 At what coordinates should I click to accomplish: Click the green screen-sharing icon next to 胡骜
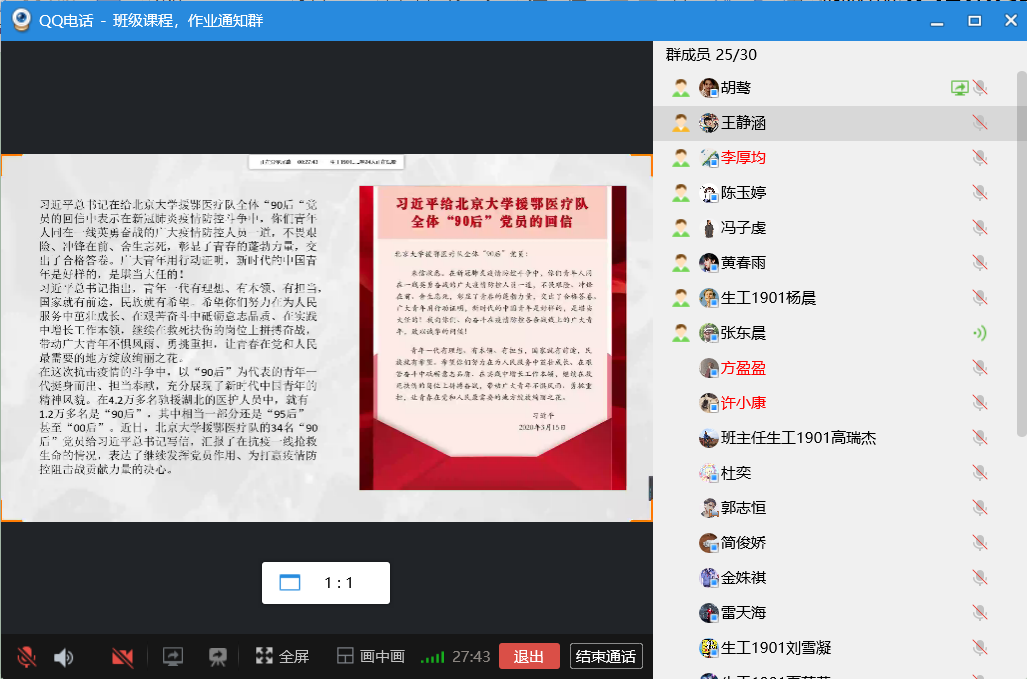point(959,88)
